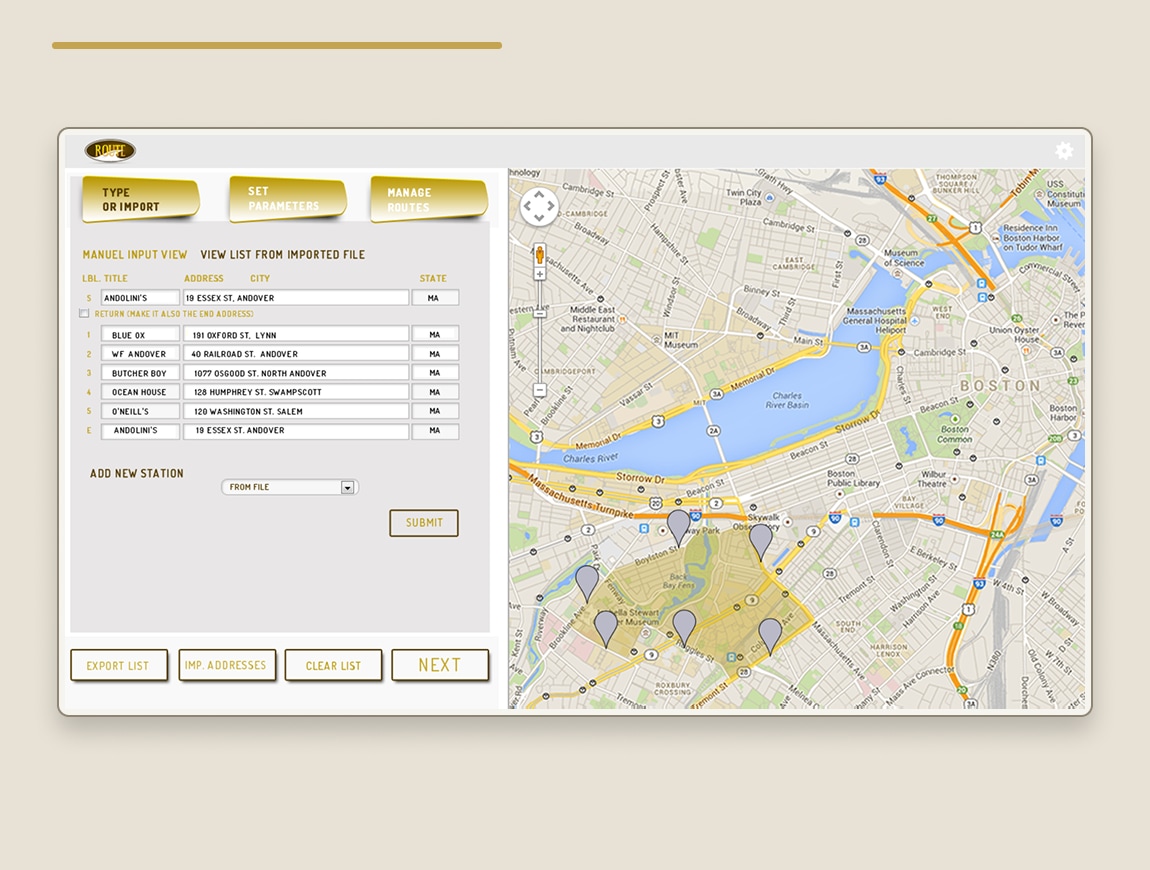Click the Massachusetts General Hospital Heliport icon

click(915, 321)
